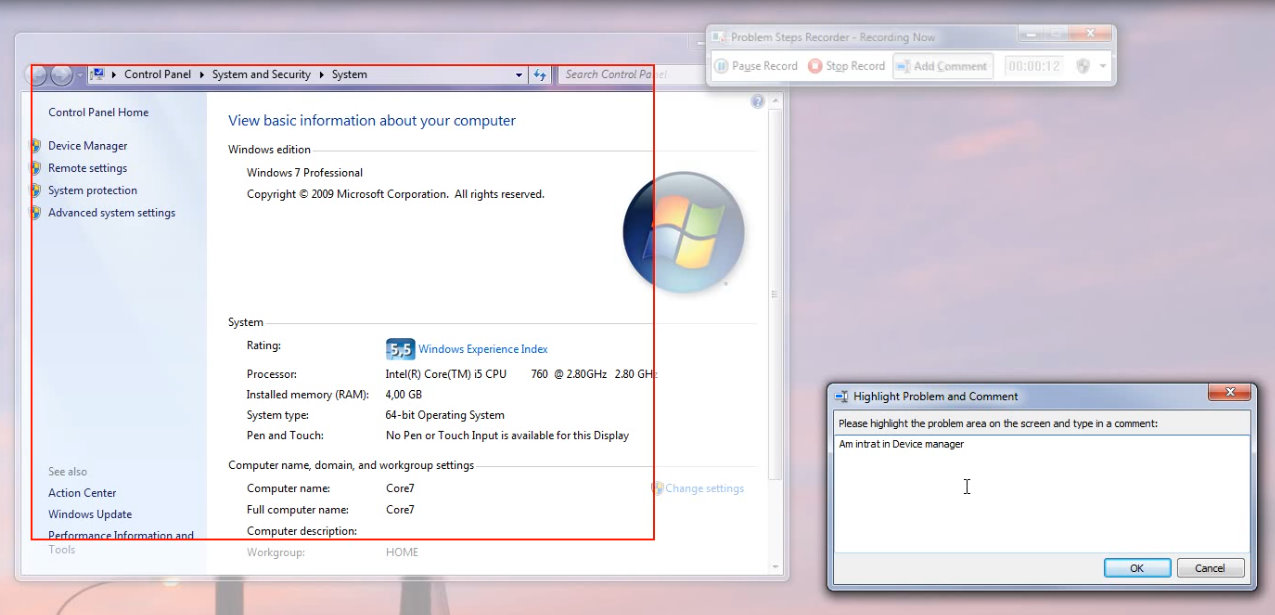
Task: Click the Control Panel address bar icon
Action: click(98, 74)
